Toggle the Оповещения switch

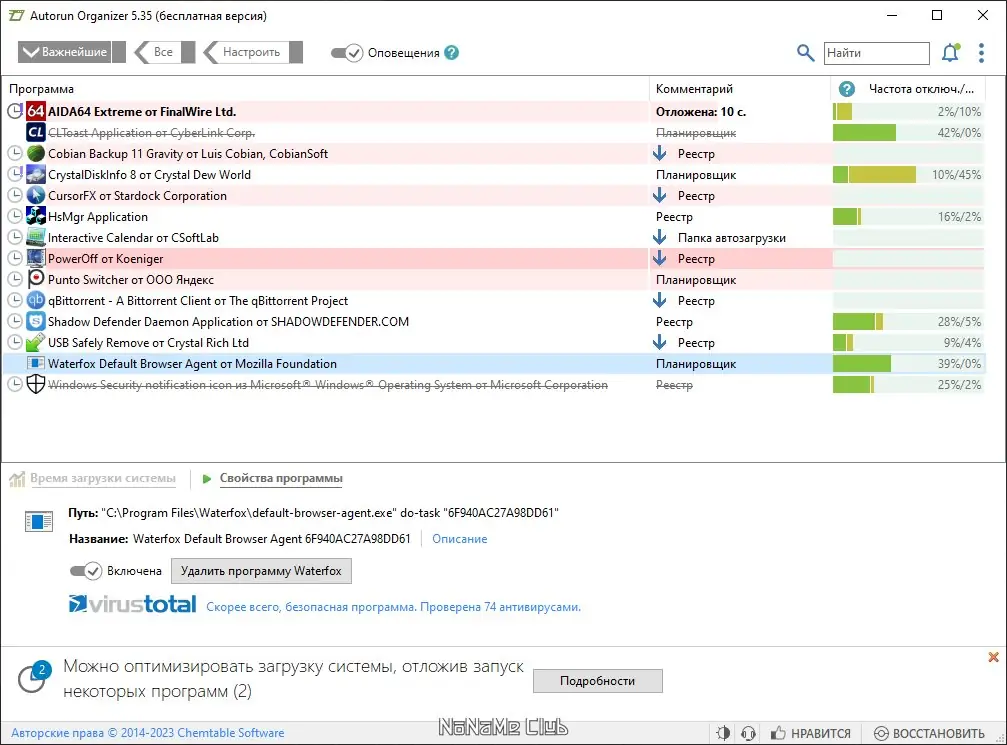pos(347,53)
